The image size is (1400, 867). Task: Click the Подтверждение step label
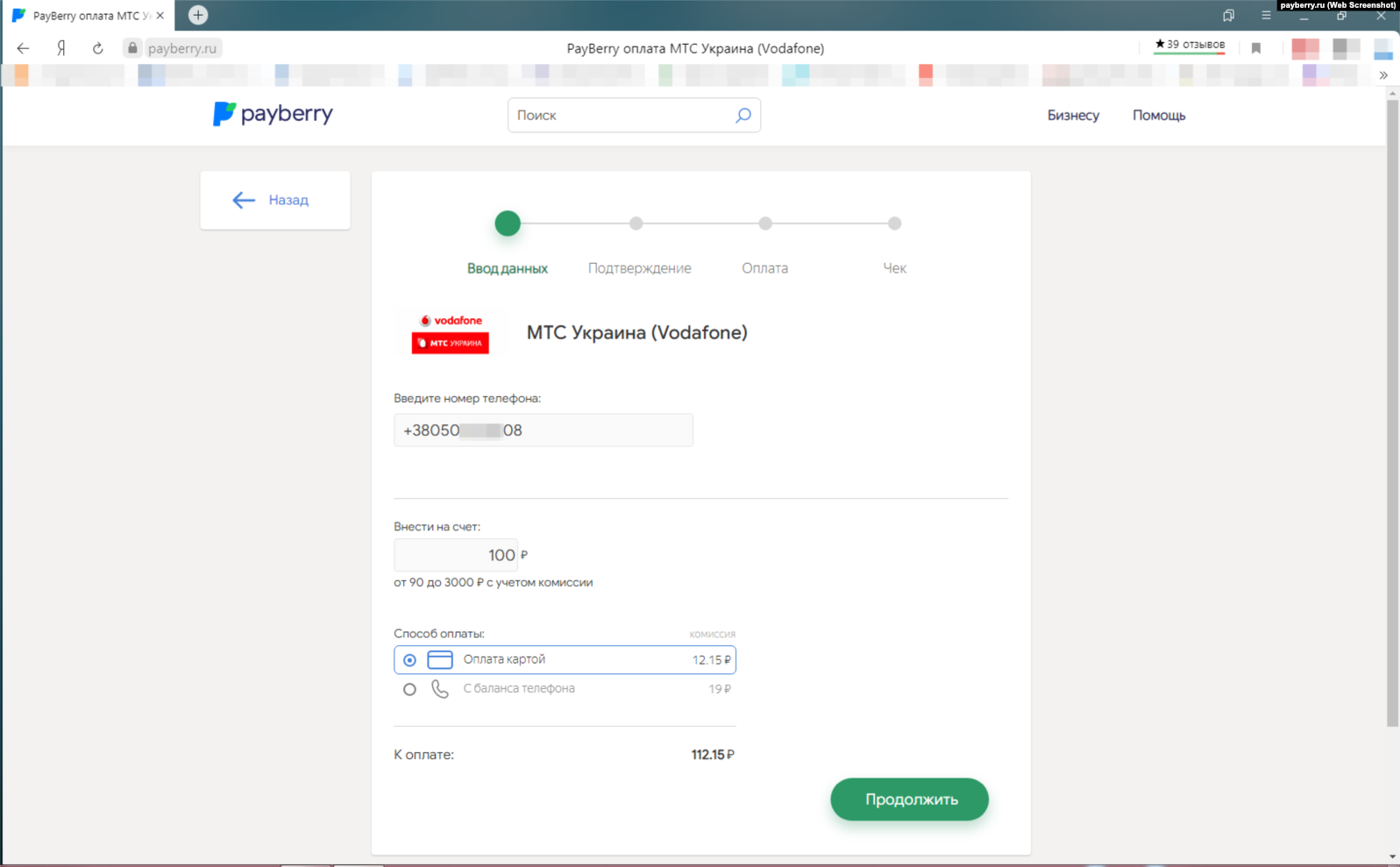pos(639,268)
